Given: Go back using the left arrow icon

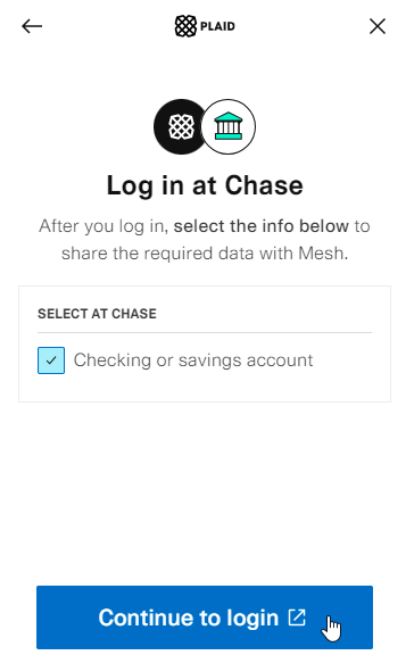Looking at the screenshot, I should point(32,26).
